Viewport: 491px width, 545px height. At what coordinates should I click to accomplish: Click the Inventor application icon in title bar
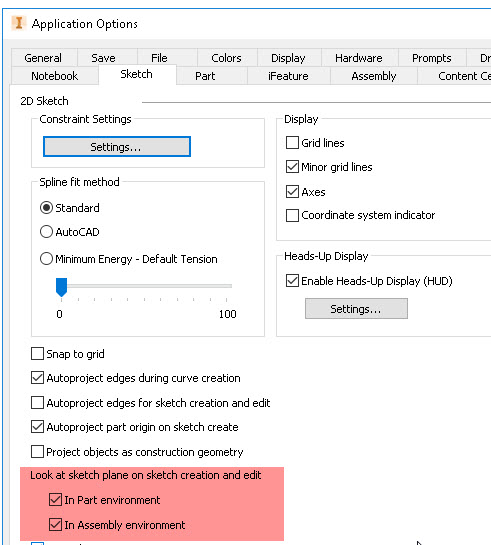[x=18, y=24]
